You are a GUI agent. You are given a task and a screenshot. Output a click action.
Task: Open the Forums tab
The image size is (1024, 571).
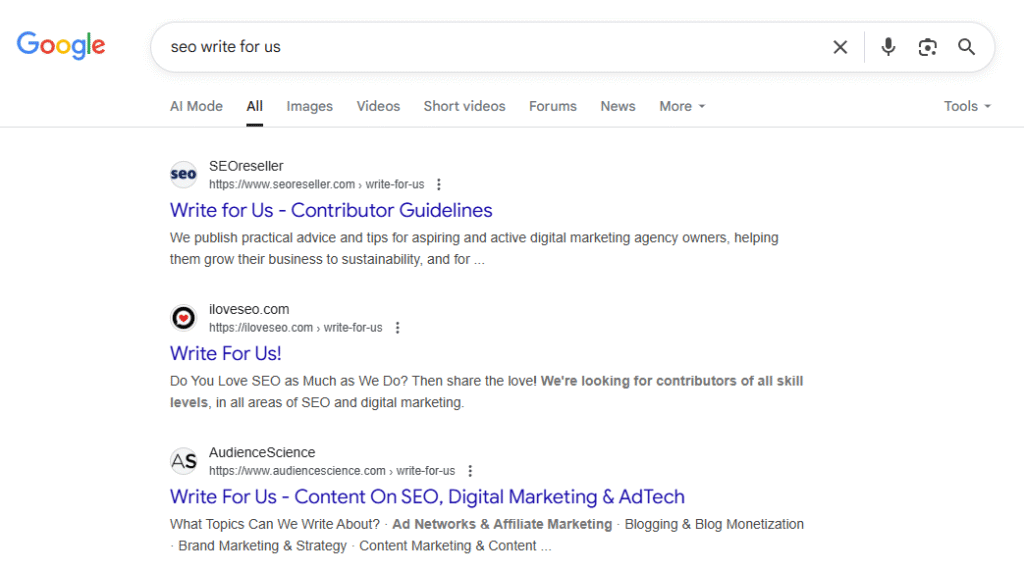[x=552, y=106]
